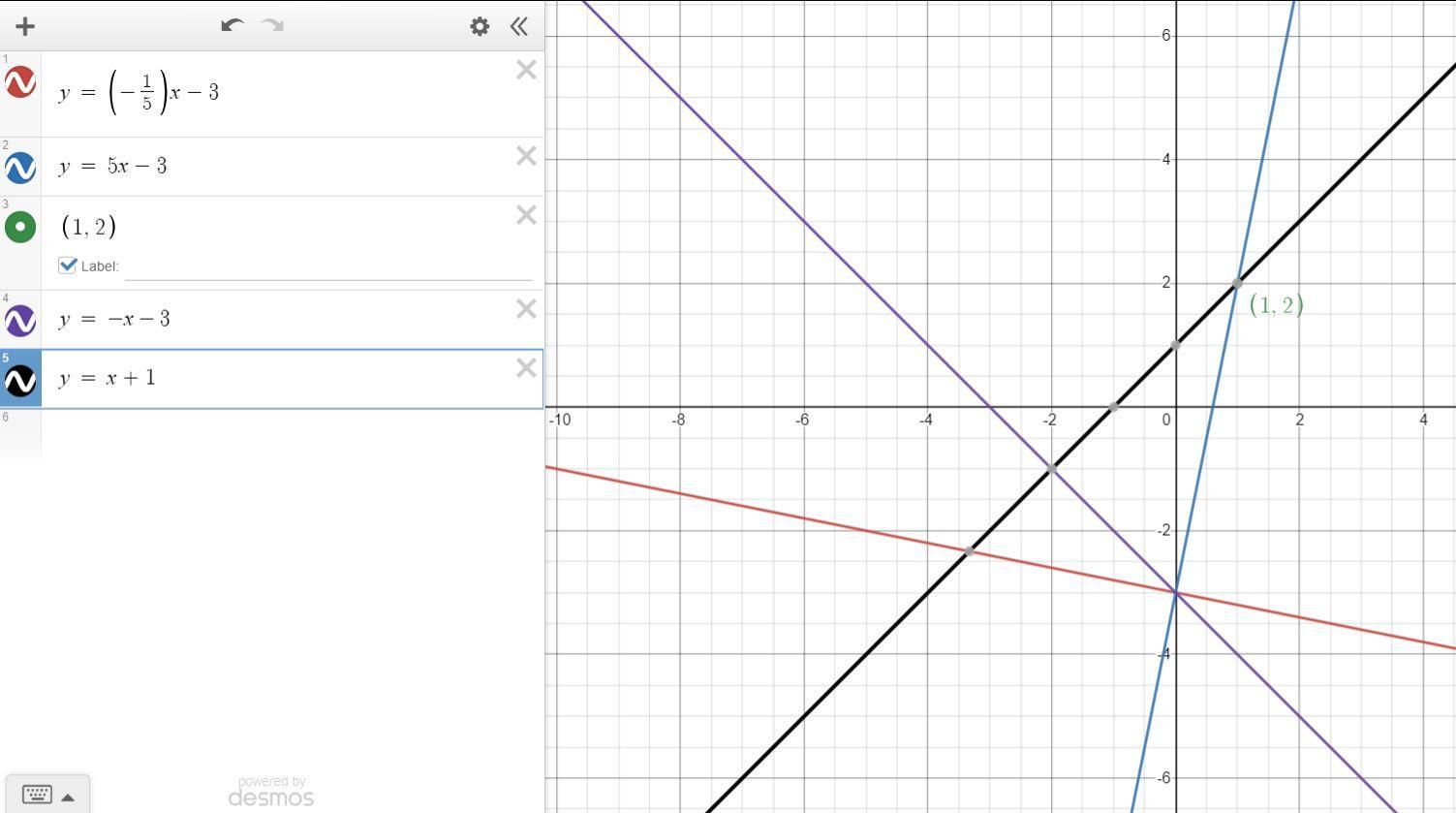The width and height of the screenshot is (1456, 813).
Task: Undo the last action
Action: click(x=232, y=25)
